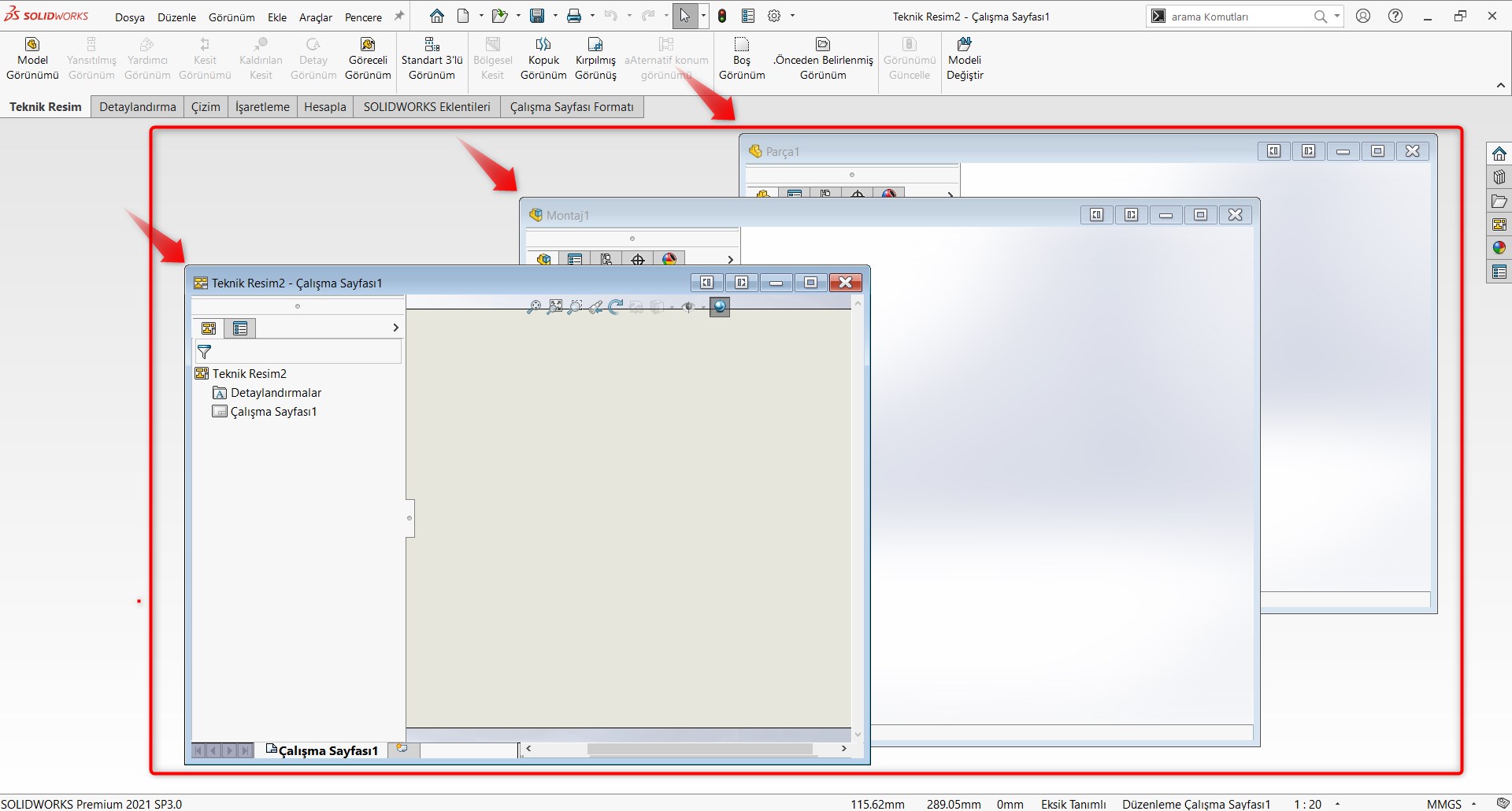Open View Palette in right task pane

[x=1499, y=224]
